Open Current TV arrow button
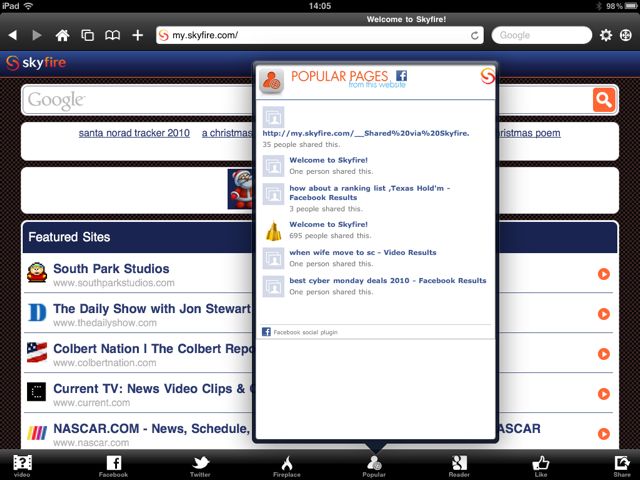This screenshot has height=480, width=640. (x=604, y=394)
